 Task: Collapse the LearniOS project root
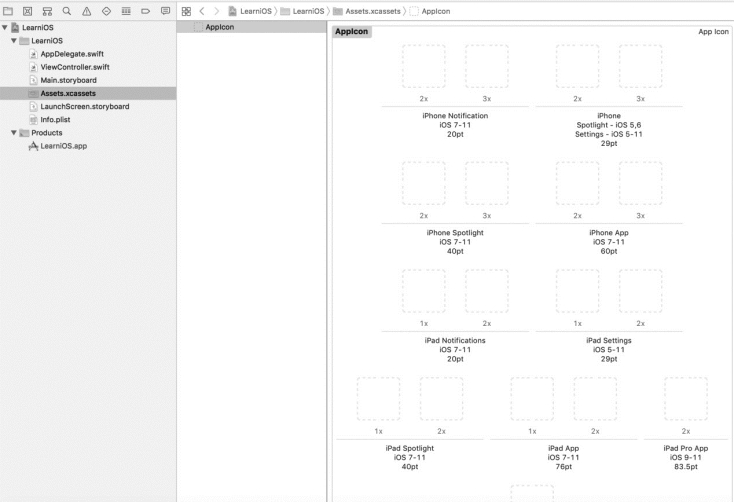[5, 28]
